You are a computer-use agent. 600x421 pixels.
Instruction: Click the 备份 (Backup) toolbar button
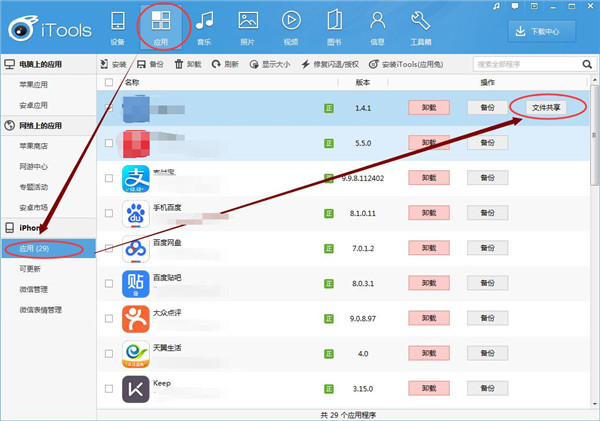click(150, 64)
